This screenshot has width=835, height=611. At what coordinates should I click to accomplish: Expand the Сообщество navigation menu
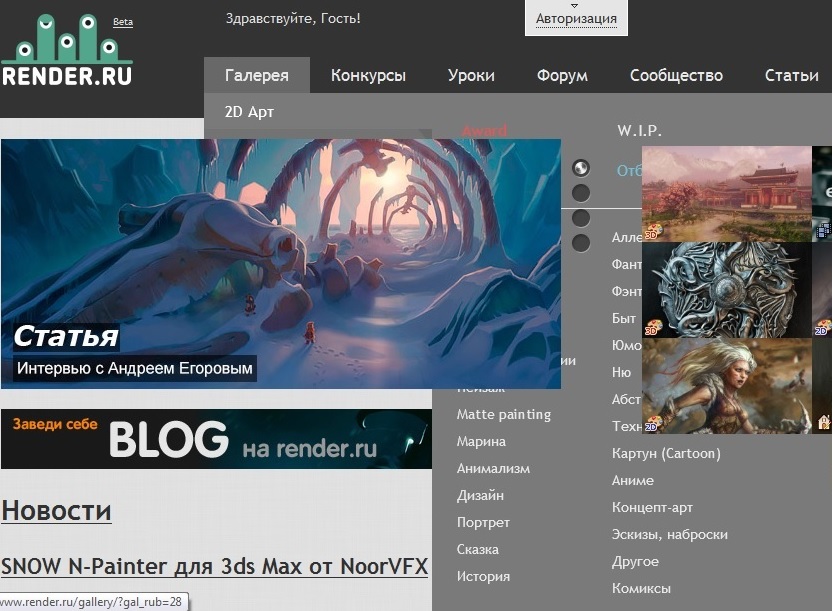click(676, 75)
